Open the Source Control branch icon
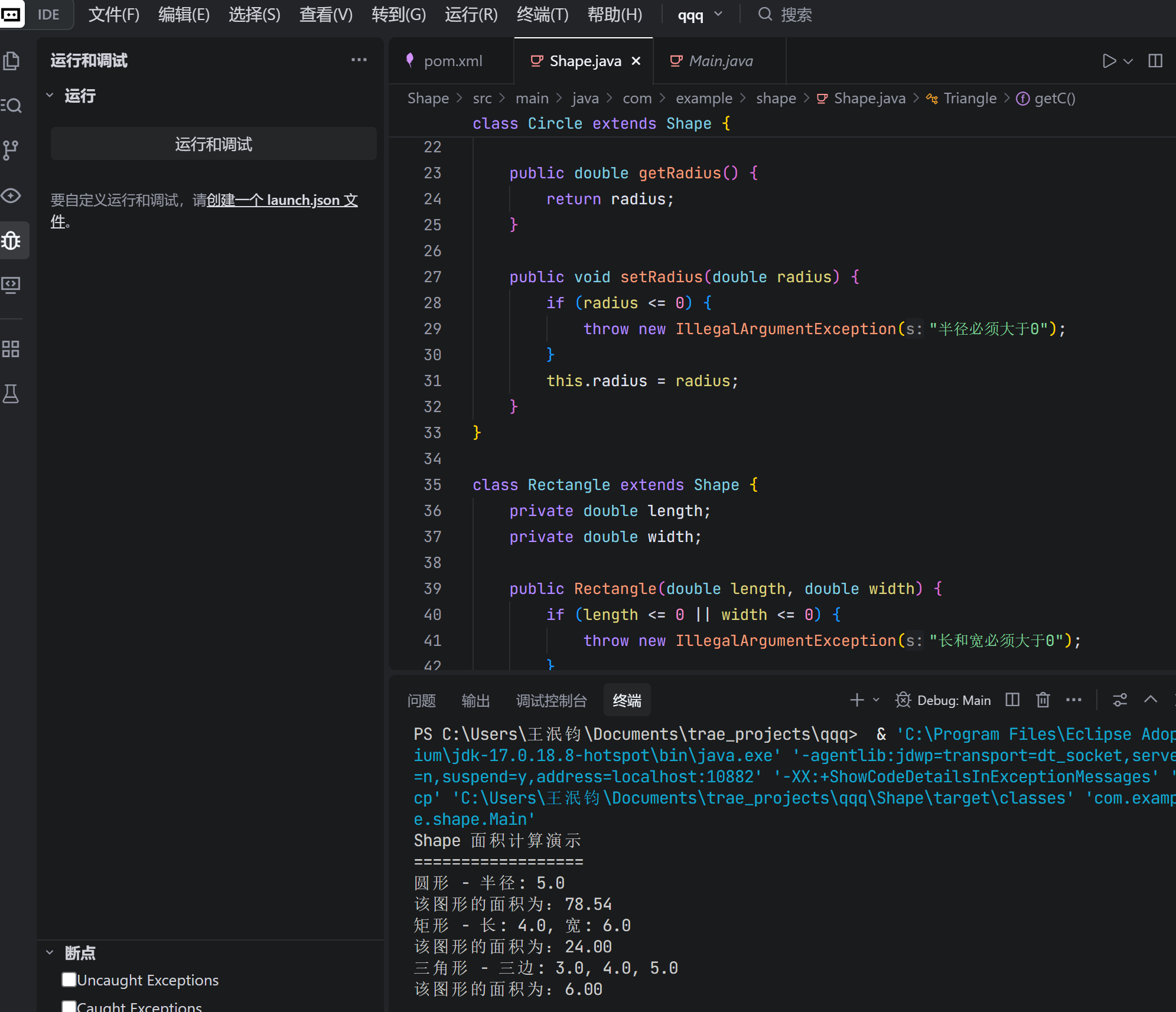The image size is (1176, 1012). [x=11, y=150]
